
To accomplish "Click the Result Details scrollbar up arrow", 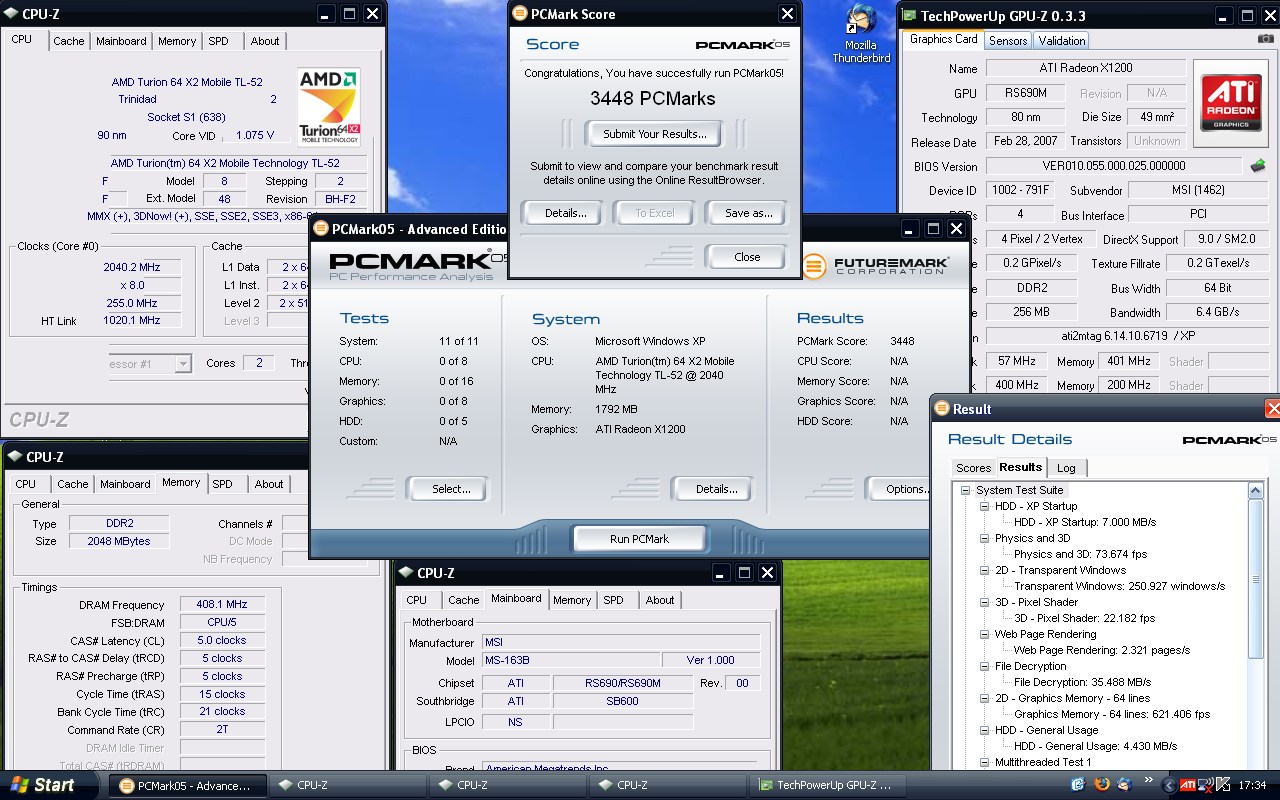I will pyautogui.click(x=1256, y=491).
